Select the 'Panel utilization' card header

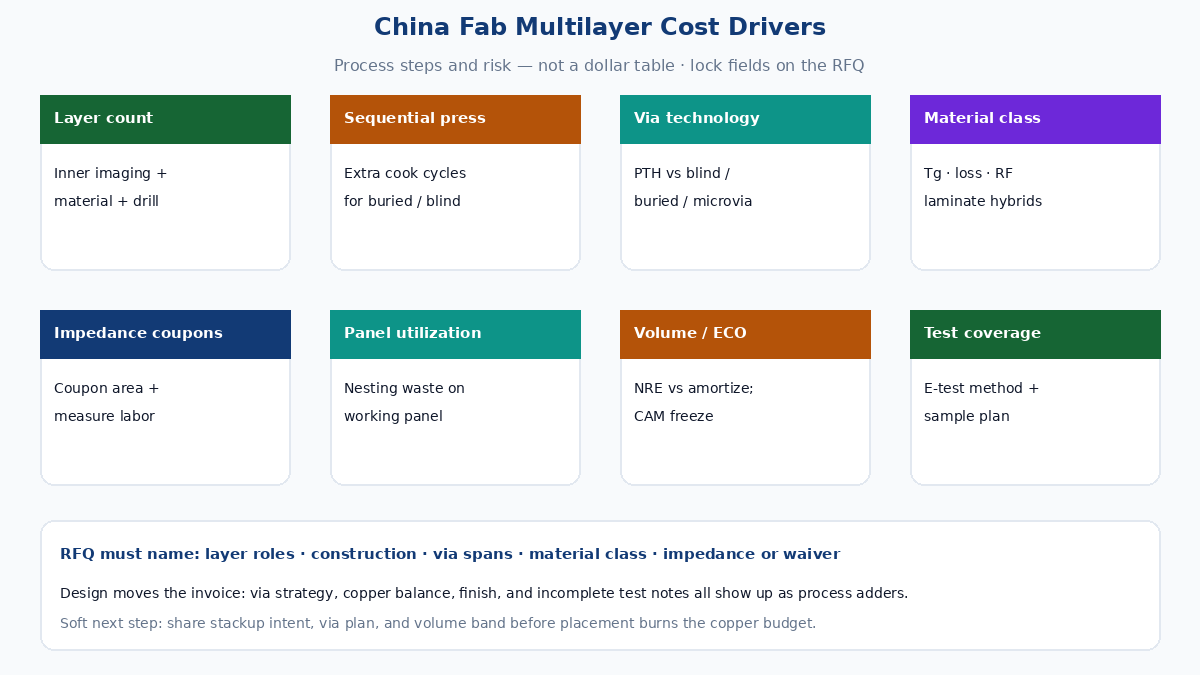(455, 334)
